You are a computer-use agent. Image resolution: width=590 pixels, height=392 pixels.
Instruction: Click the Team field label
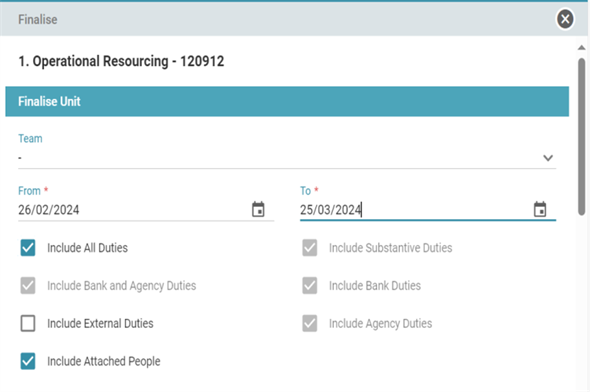(30, 138)
